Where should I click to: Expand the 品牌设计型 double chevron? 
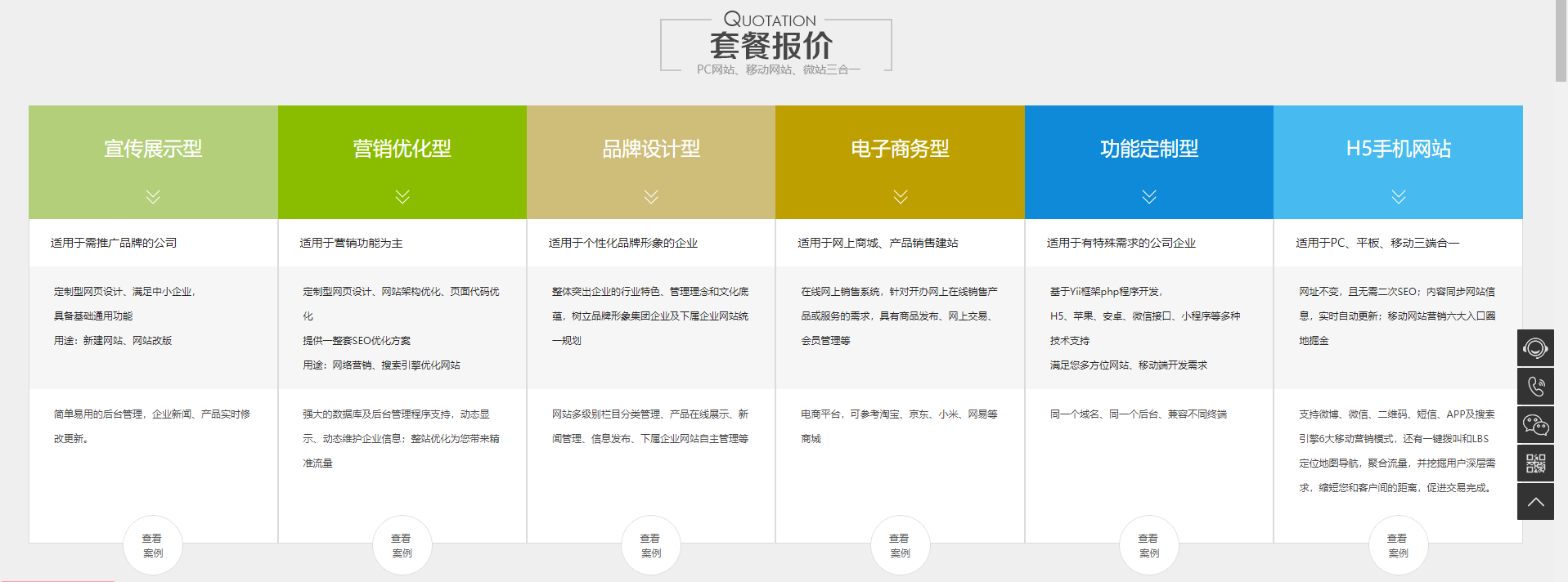point(651,197)
